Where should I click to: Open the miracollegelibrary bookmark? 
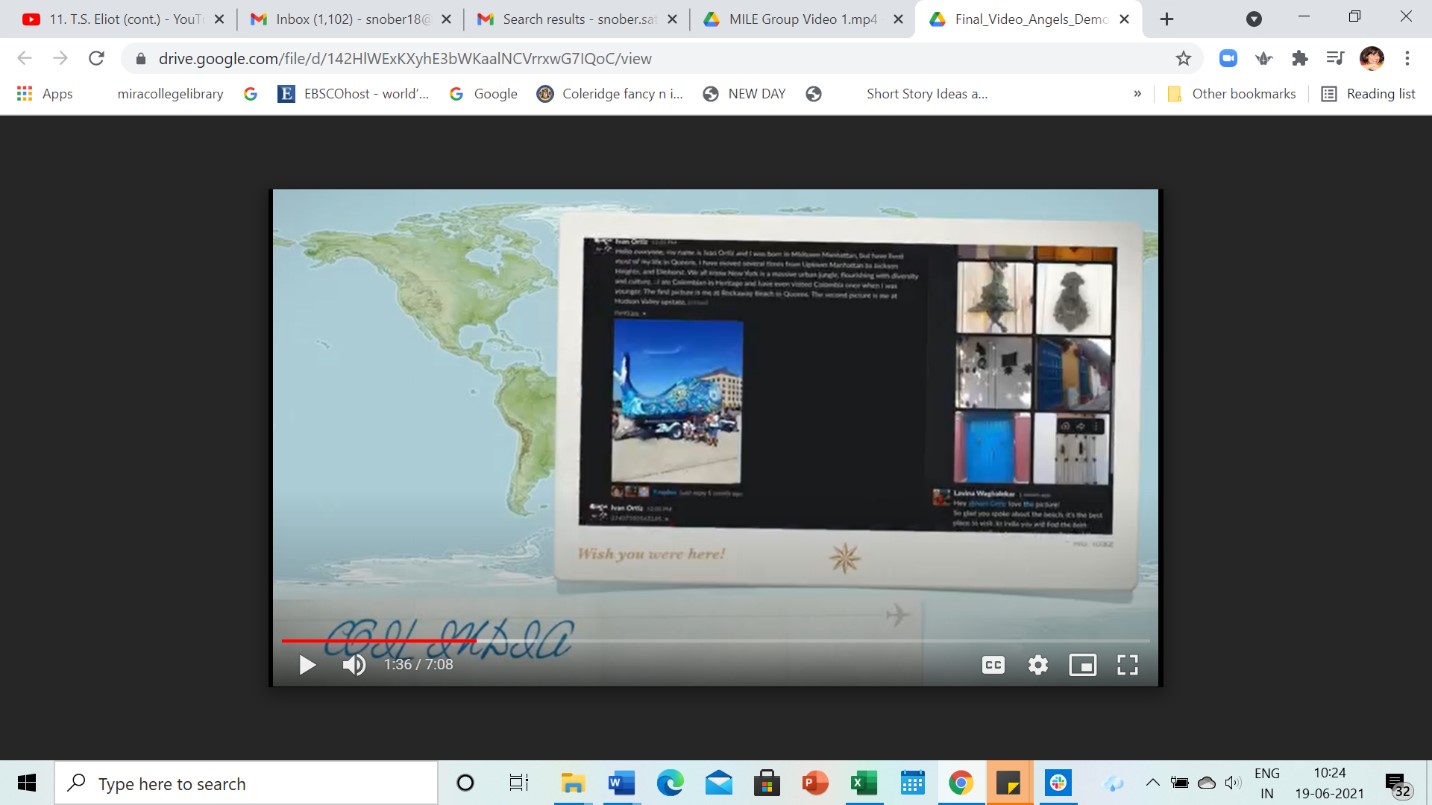[170, 94]
